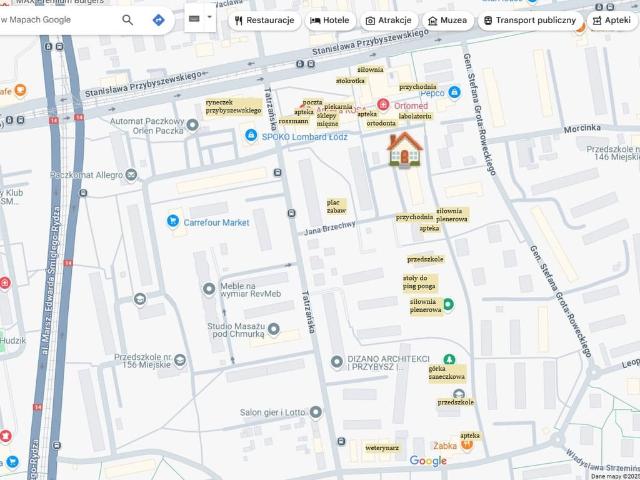The width and height of the screenshot is (640, 480).
Task: Click the DIZANO ARCHITEKCI pin icon
Action: 337,362
